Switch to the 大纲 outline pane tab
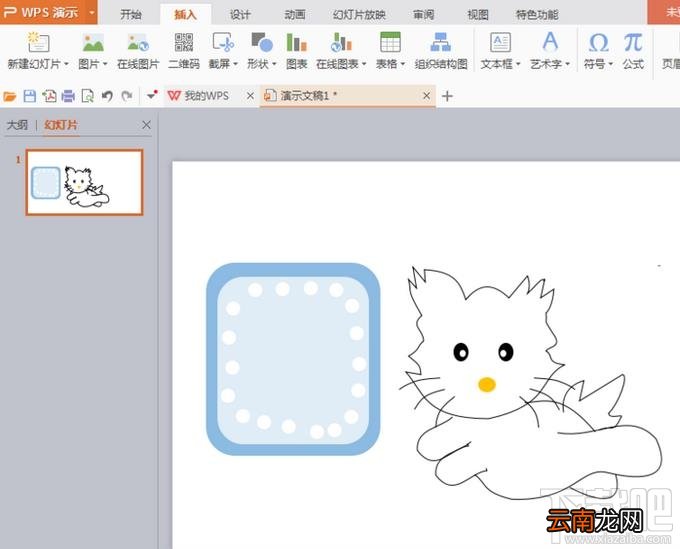680x549 pixels. tap(17, 125)
